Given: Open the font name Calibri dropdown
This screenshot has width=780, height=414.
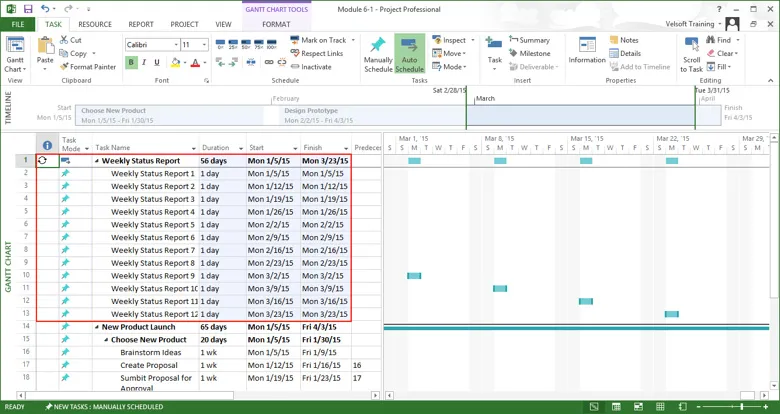Looking at the screenshot, I should tap(176, 45).
